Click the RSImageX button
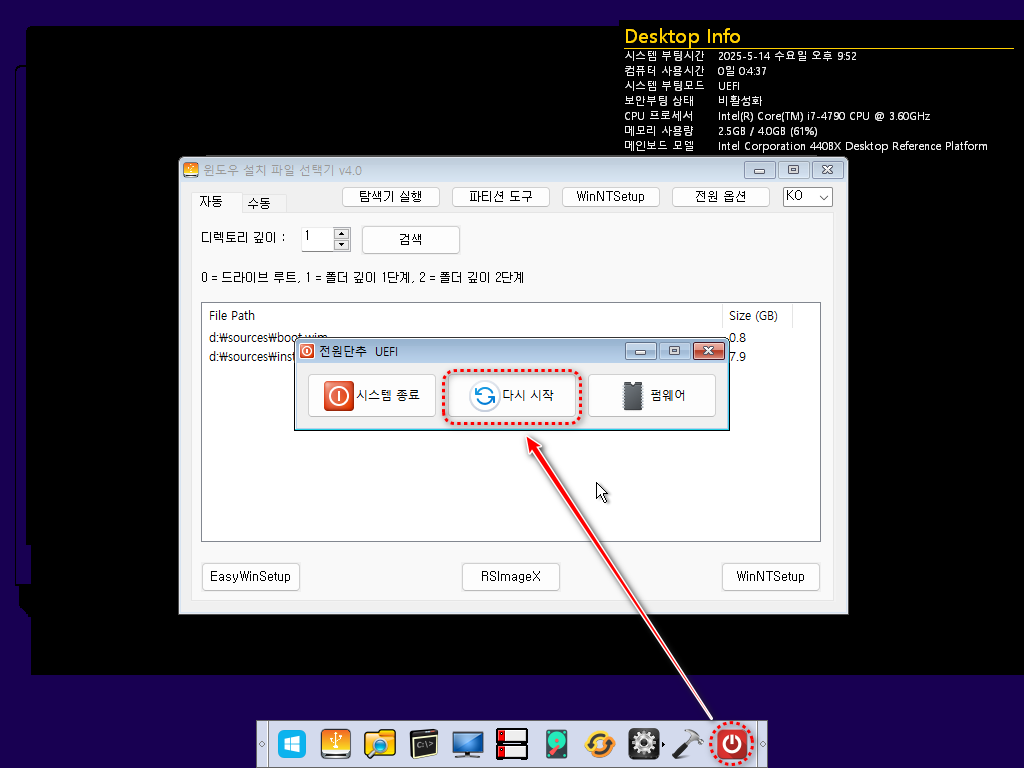The width and height of the screenshot is (1024, 768). (511, 577)
